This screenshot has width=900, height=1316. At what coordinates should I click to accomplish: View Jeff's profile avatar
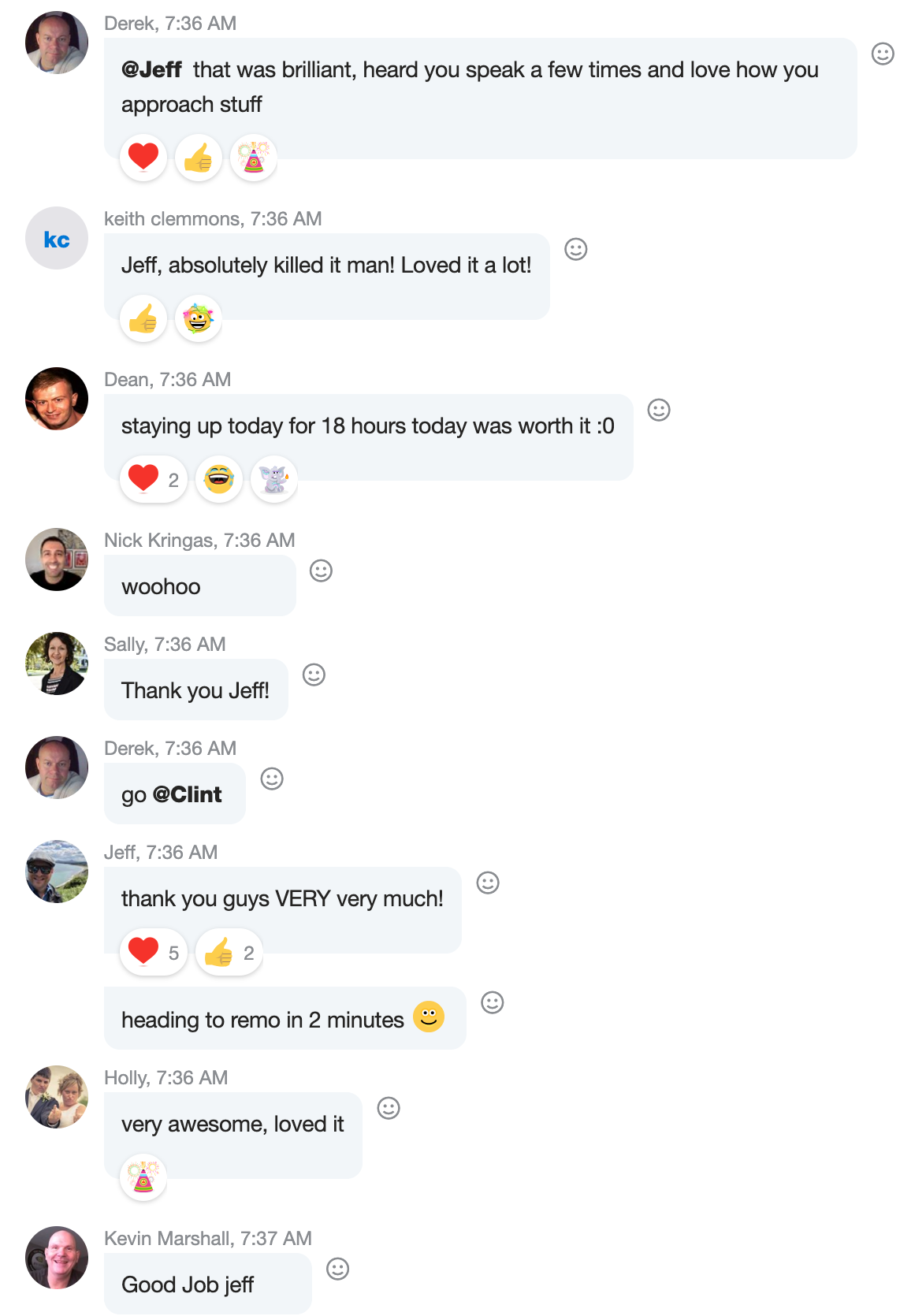pos(57,872)
